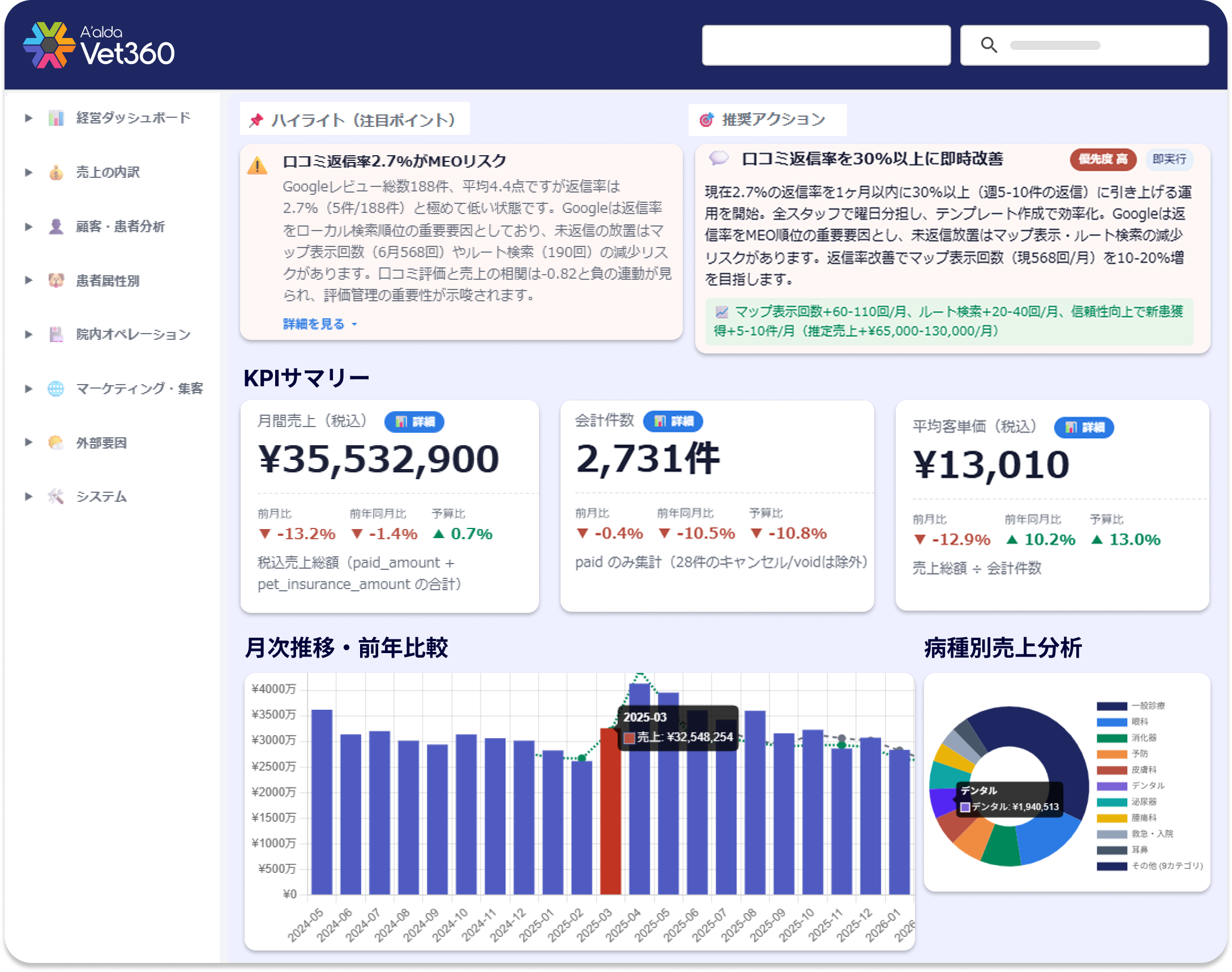This screenshot has height=972, width=1232.
Task: Click 詳細 button on 月間売上 card
Action: click(414, 421)
